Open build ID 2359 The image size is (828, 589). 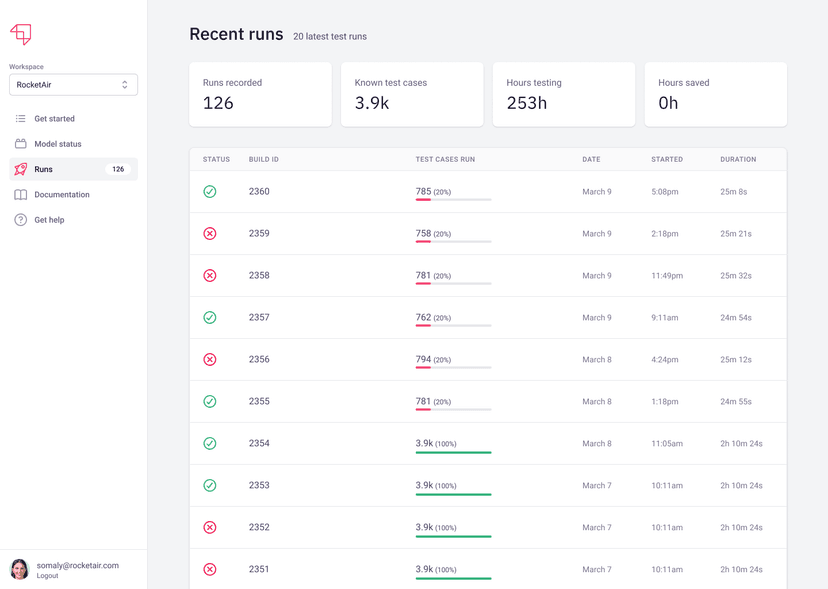point(259,233)
